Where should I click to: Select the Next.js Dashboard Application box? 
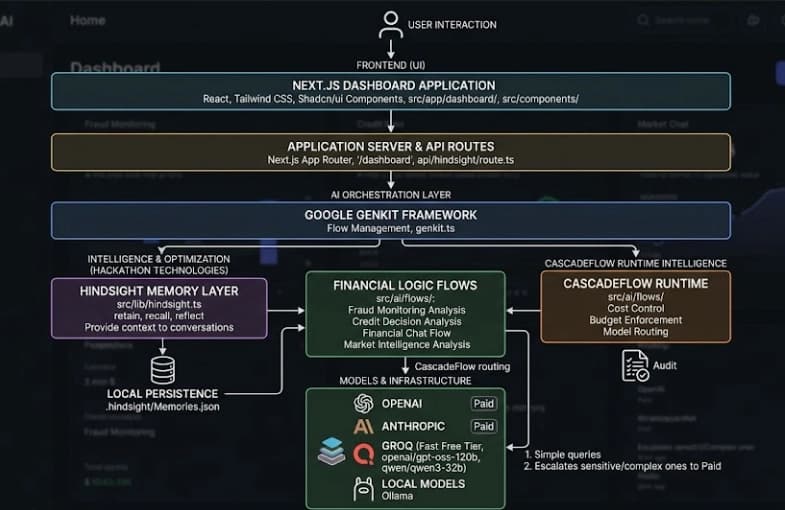390,91
